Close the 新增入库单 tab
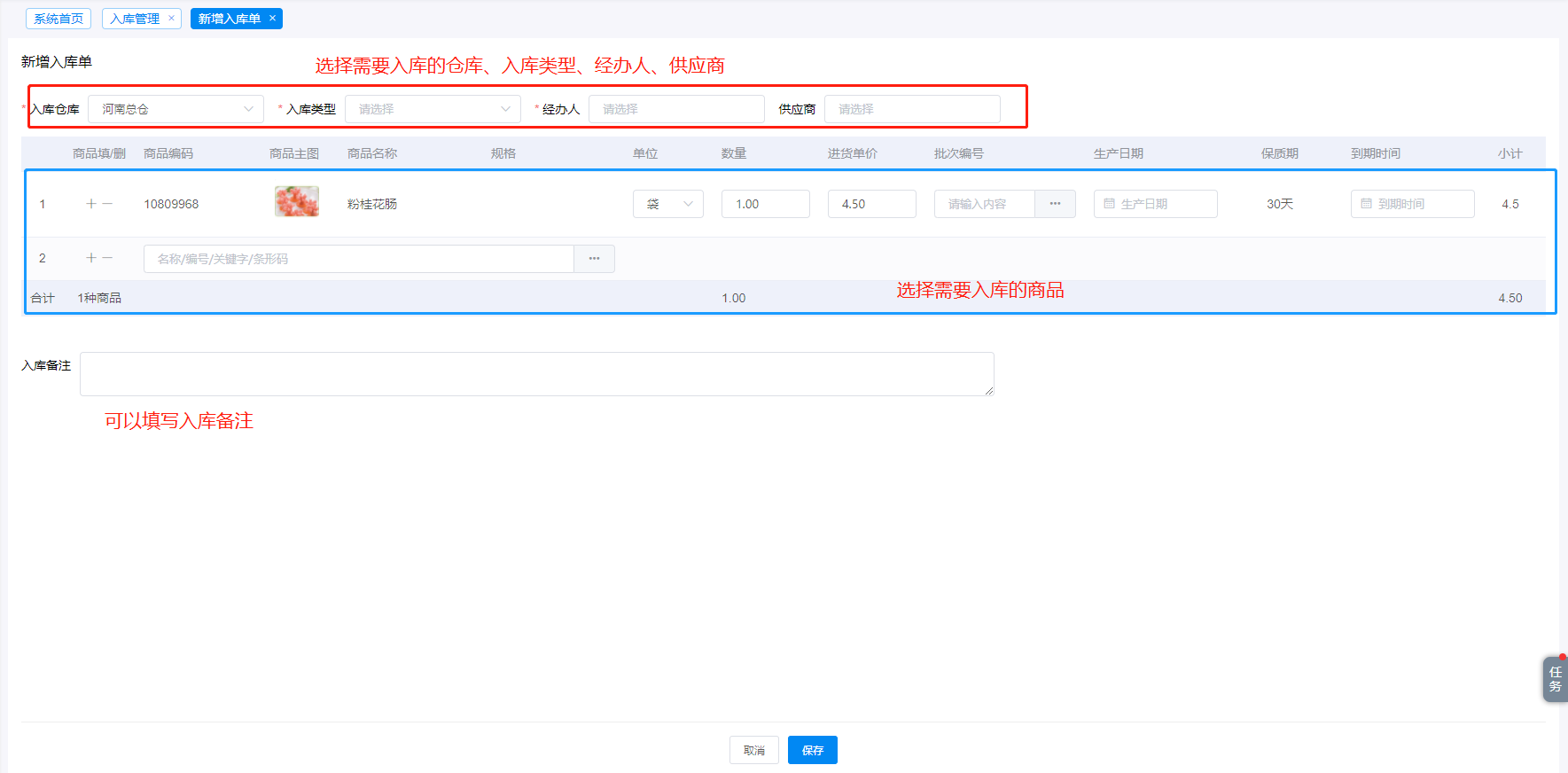 (x=273, y=18)
